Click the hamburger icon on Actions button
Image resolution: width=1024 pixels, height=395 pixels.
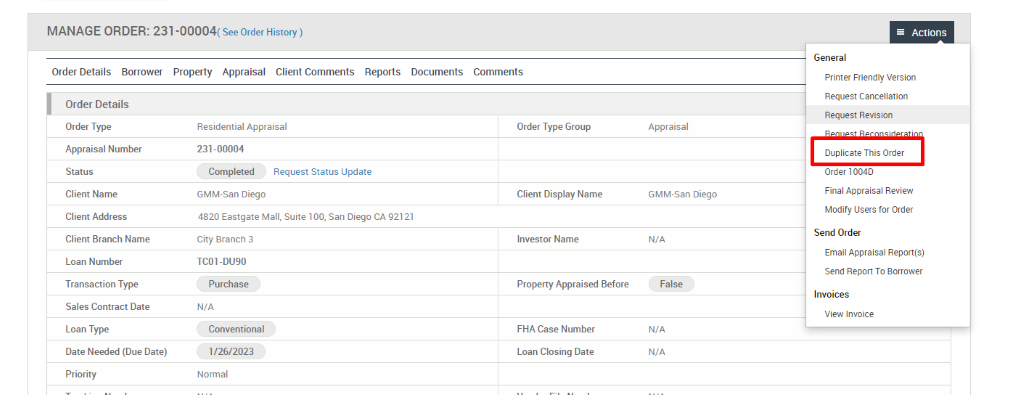pos(901,32)
